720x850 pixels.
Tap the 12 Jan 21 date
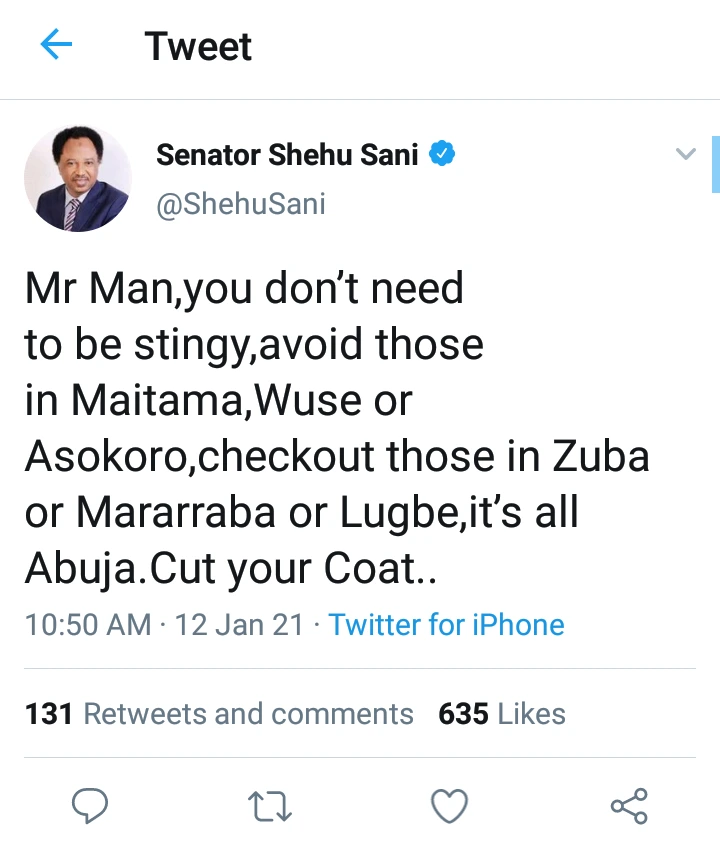[x=239, y=625]
